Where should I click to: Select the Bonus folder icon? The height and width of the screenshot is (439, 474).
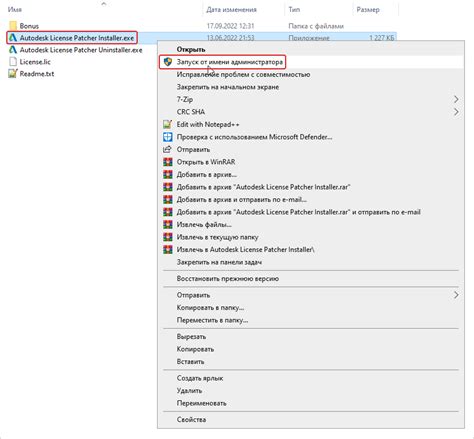coord(13,26)
